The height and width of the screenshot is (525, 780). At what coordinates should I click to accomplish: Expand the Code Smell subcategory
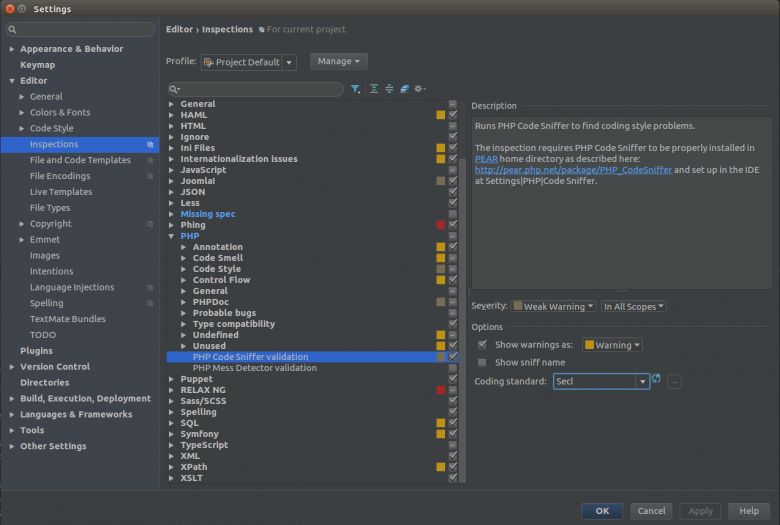(184, 258)
